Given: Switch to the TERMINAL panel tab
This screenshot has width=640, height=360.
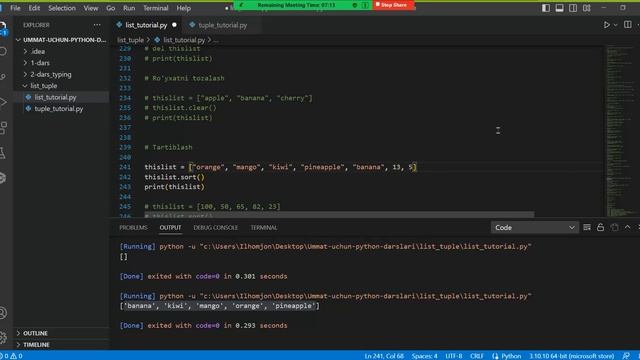Looking at the screenshot, I should pyautogui.click(x=264, y=227).
